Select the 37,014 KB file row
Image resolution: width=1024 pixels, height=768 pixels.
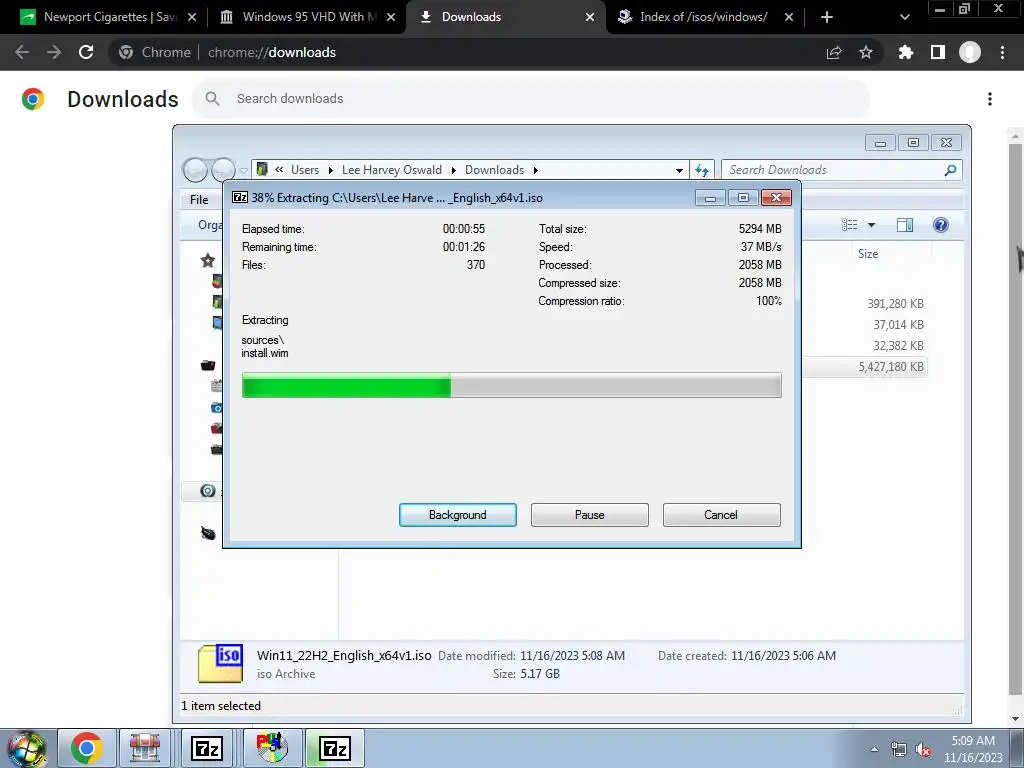[x=898, y=325]
